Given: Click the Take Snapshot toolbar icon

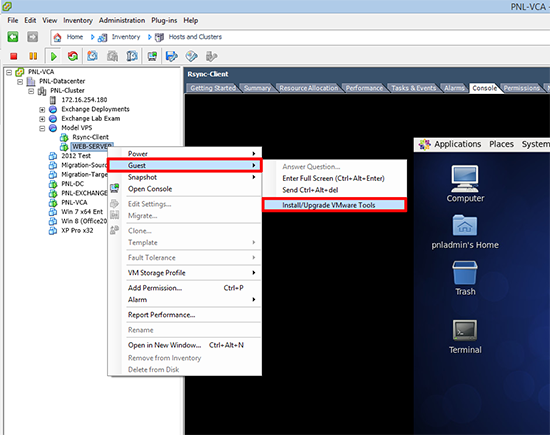Looking at the screenshot, I should 93,56.
